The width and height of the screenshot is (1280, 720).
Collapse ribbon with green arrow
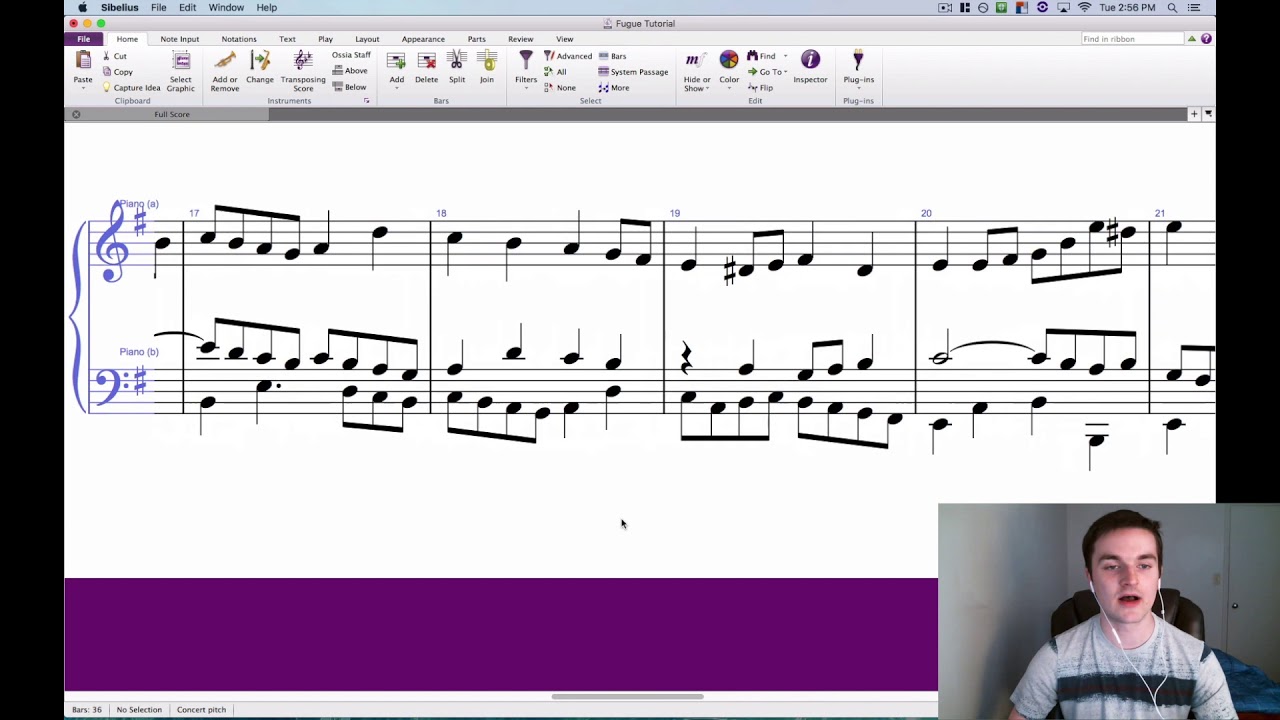[x=1192, y=39]
